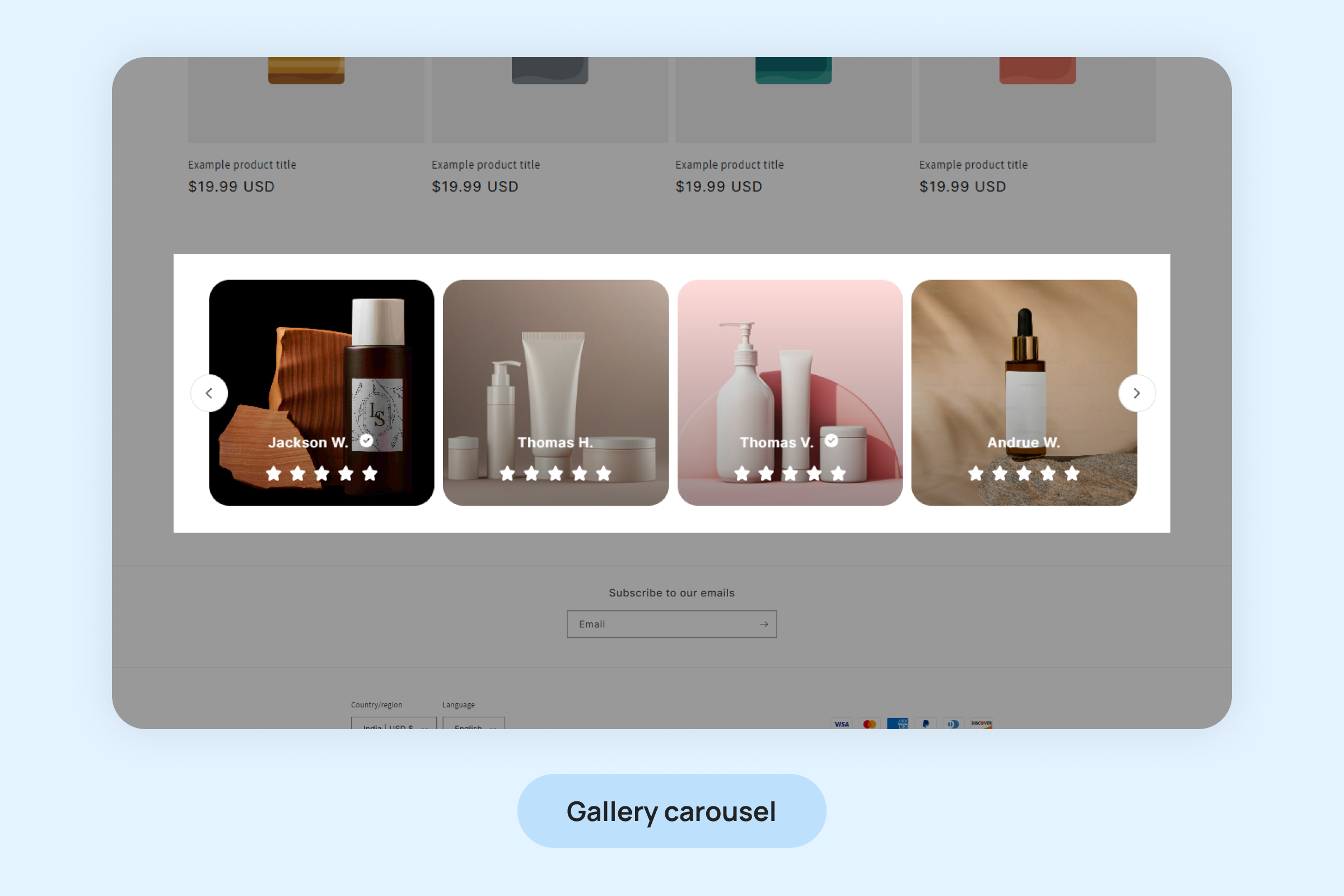Open the Country/region dropdown
Viewport: 1344px width, 896px height.
click(x=394, y=723)
